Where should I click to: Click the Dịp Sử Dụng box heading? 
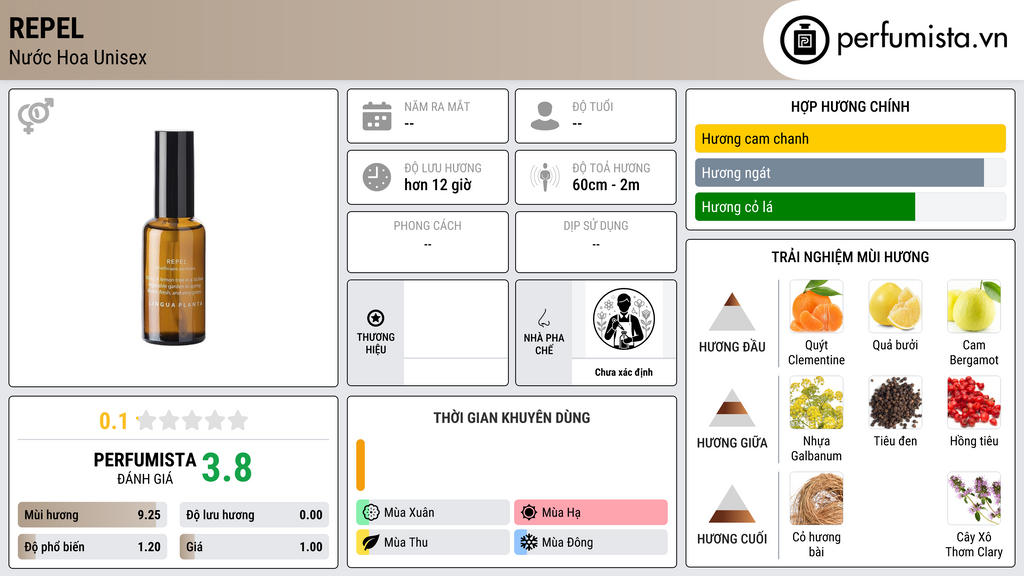(596, 225)
